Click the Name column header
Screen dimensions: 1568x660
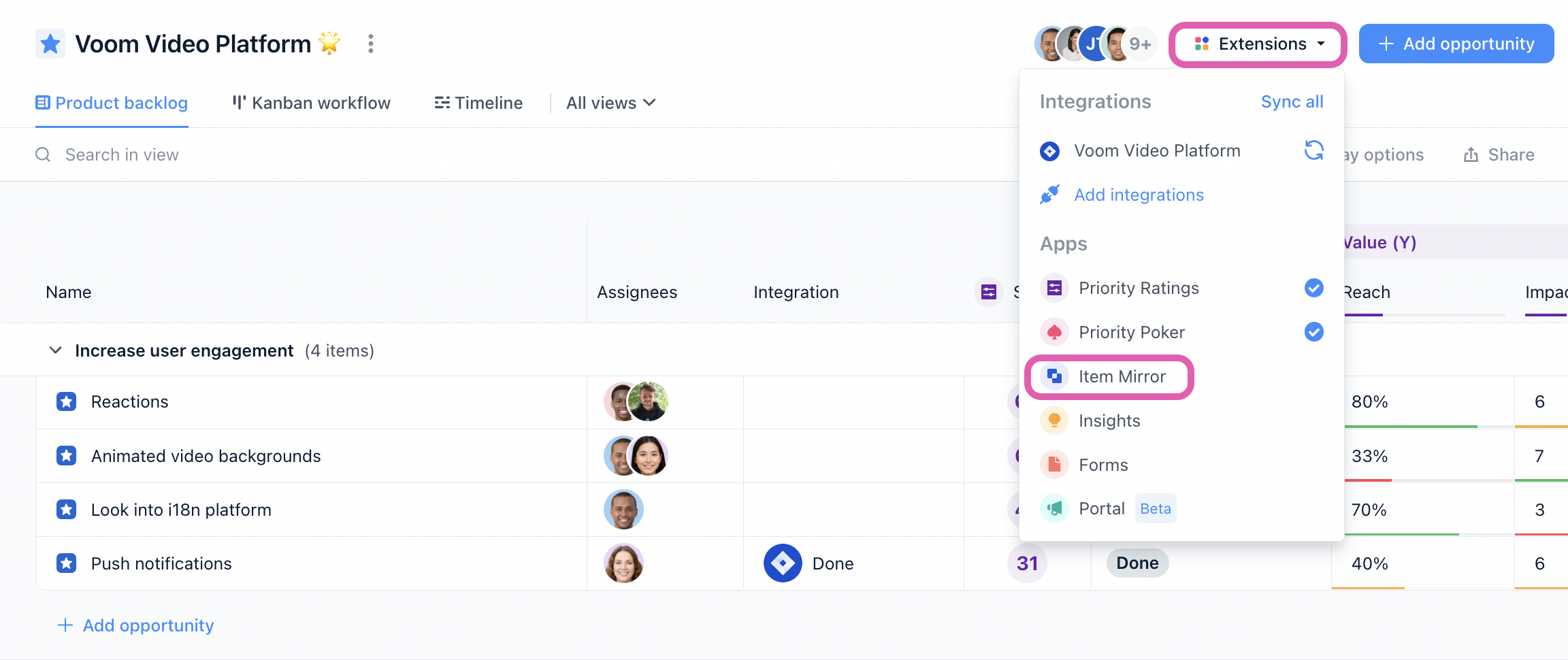click(69, 292)
